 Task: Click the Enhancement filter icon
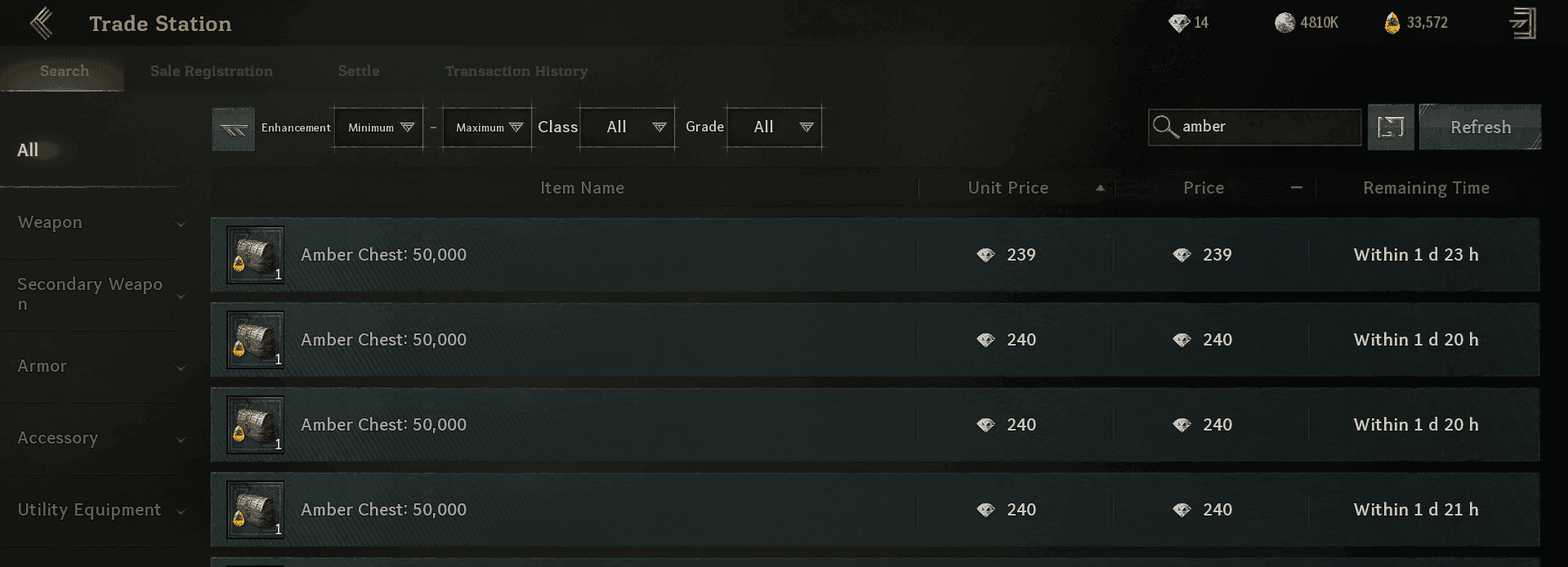point(233,127)
